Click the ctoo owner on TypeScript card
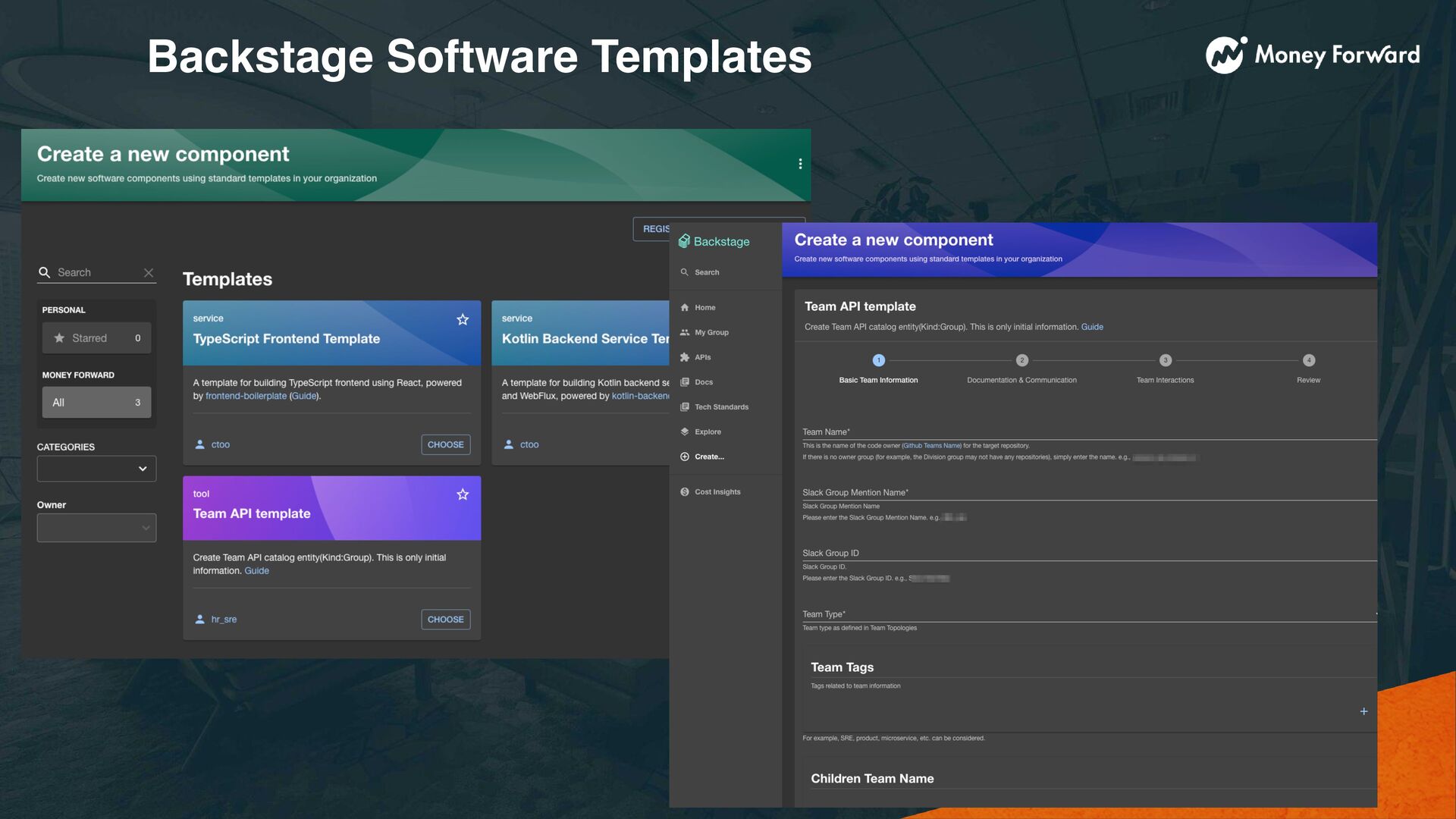This screenshot has width=1456, height=819. 221,444
